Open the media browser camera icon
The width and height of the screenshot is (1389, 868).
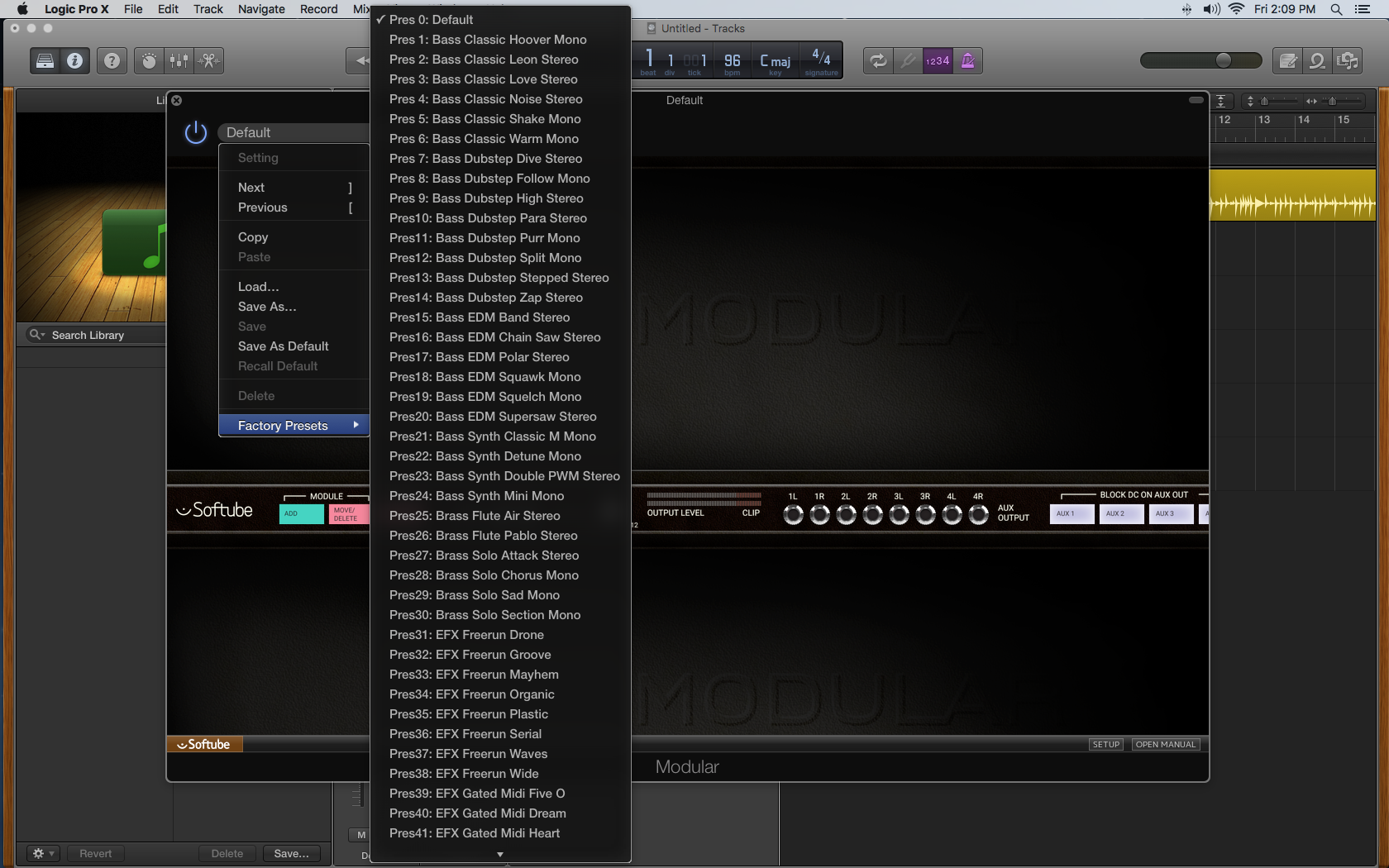click(x=1348, y=60)
